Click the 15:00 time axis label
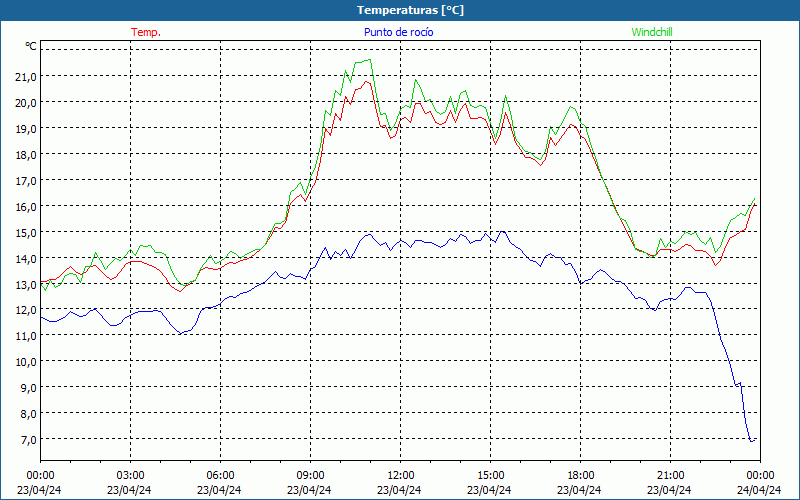Image resolution: width=800 pixels, height=500 pixels. 490,475
